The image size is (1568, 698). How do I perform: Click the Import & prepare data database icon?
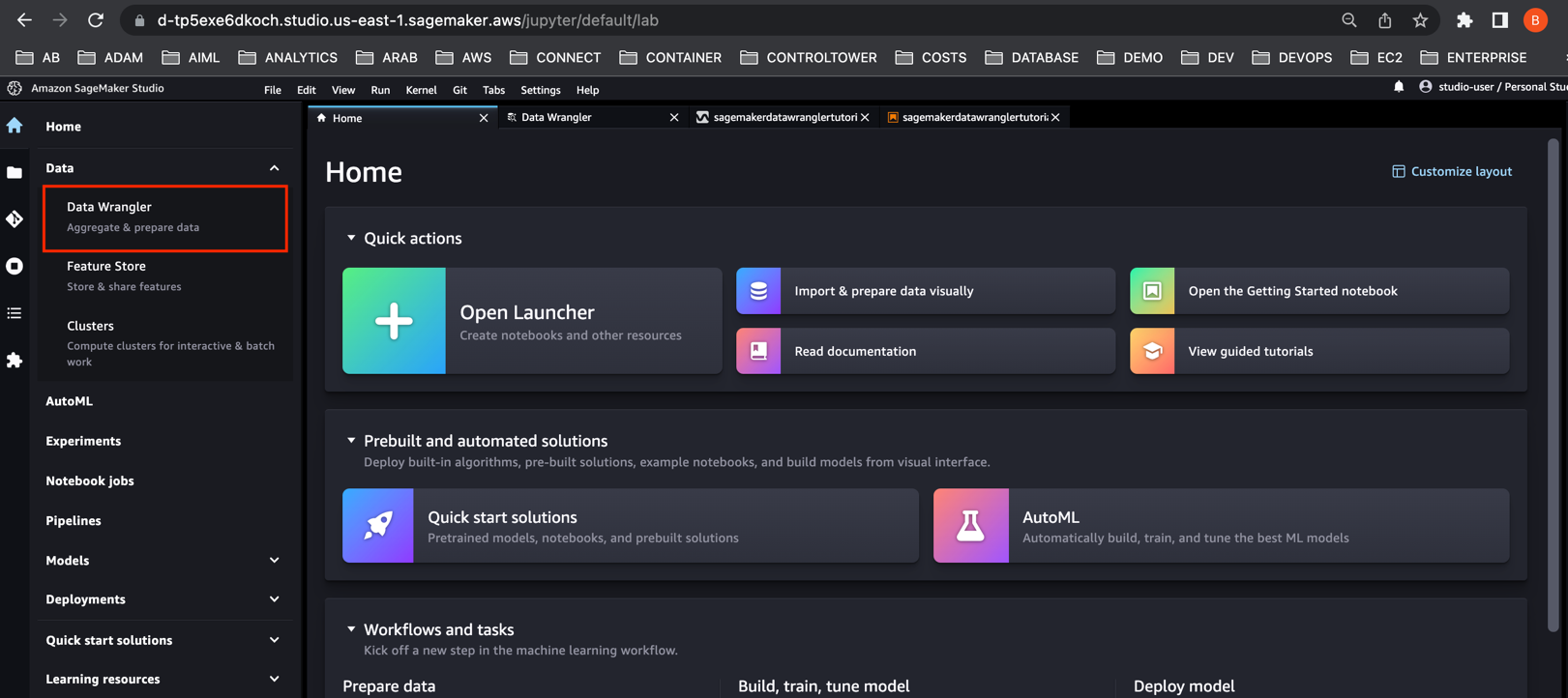click(758, 291)
